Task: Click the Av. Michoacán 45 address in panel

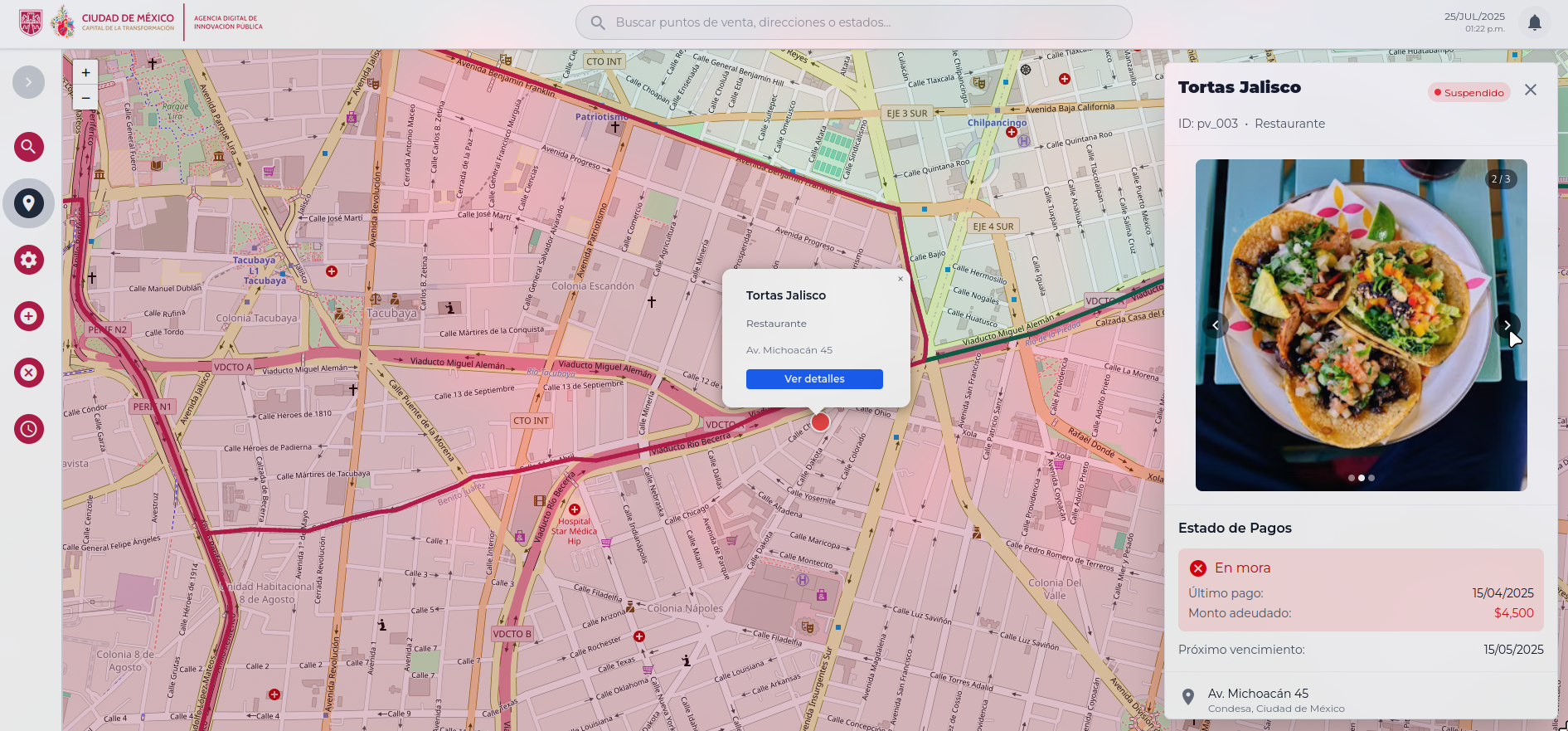Action: pyautogui.click(x=1258, y=694)
